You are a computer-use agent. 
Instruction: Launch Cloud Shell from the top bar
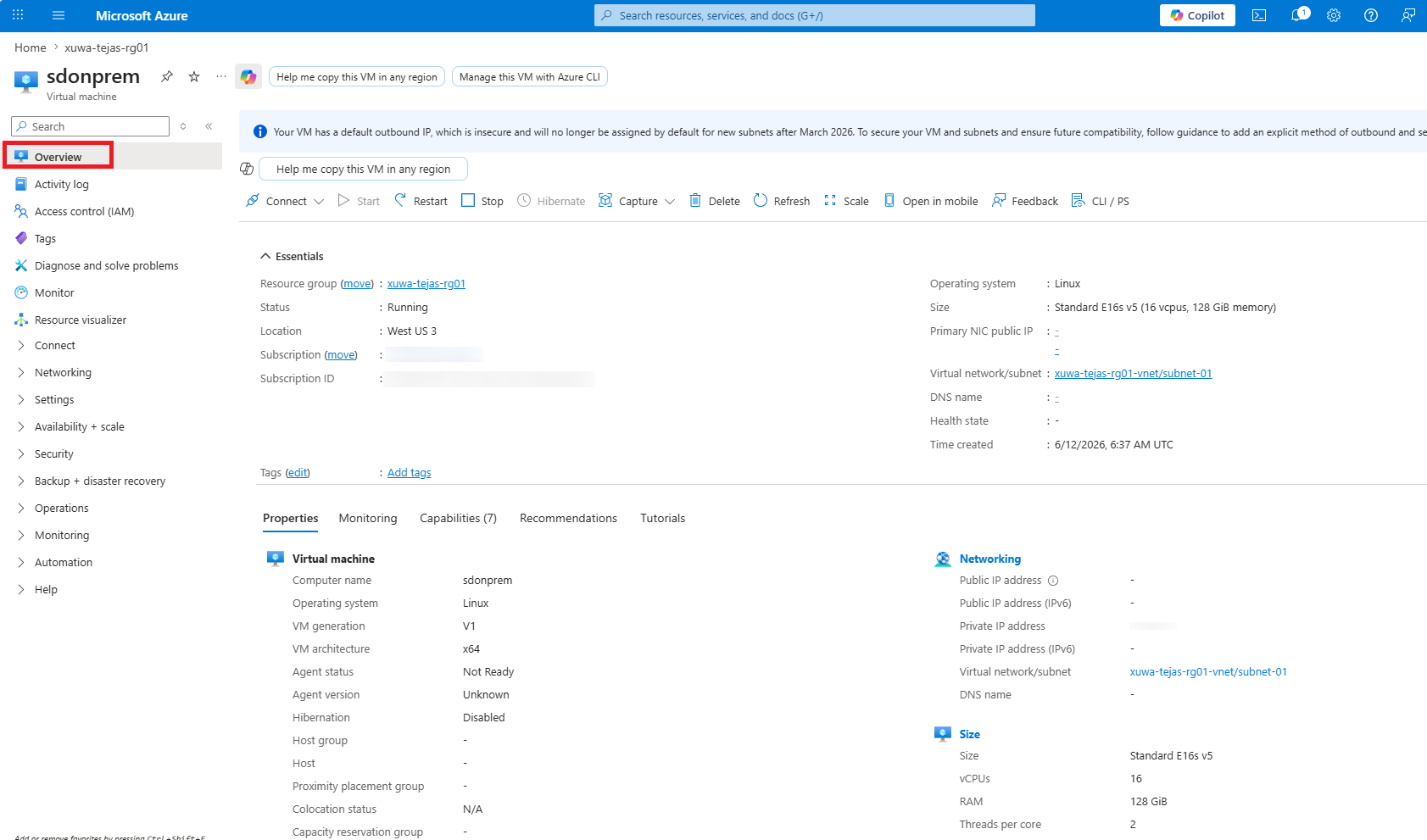tap(1259, 15)
